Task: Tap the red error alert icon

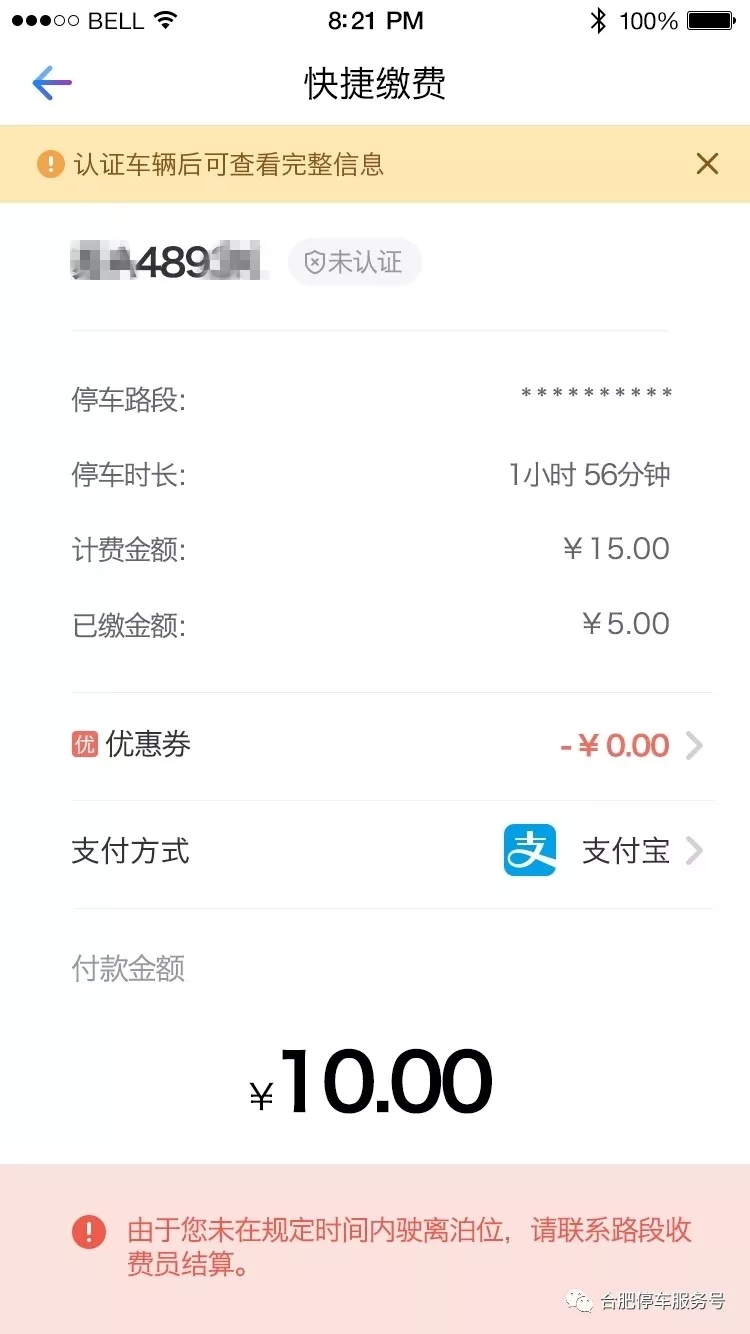Action: pyautogui.click(x=89, y=1231)
